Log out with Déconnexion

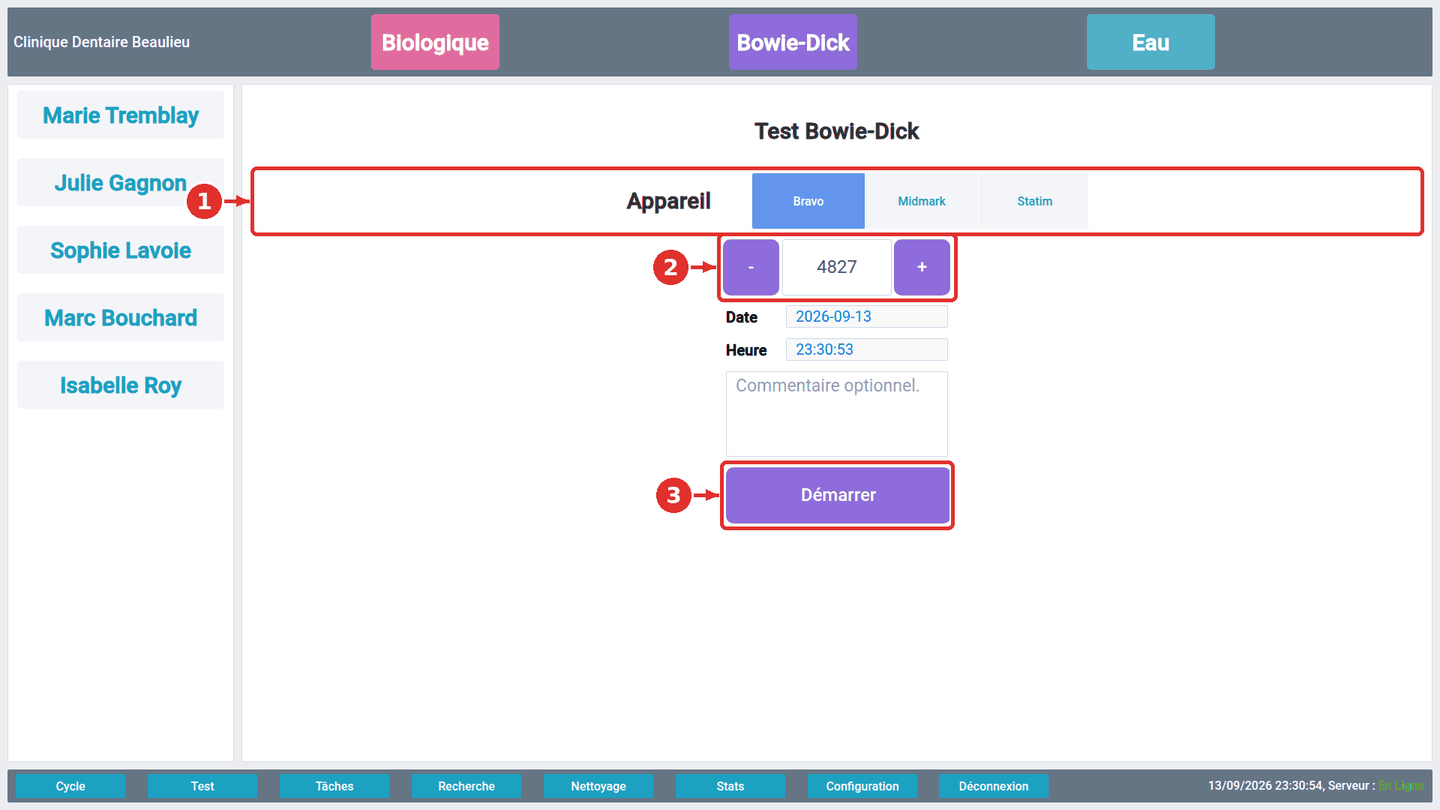(994, 786)
